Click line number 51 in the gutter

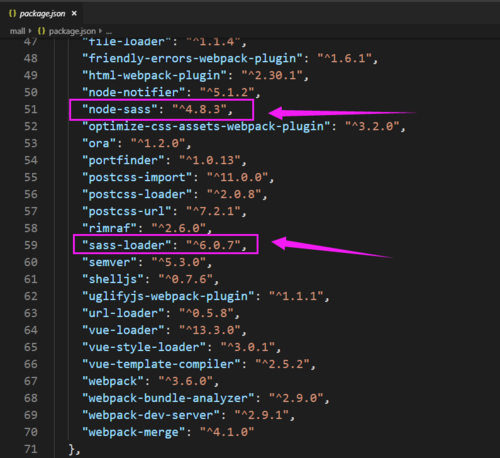tap(31, 109)
